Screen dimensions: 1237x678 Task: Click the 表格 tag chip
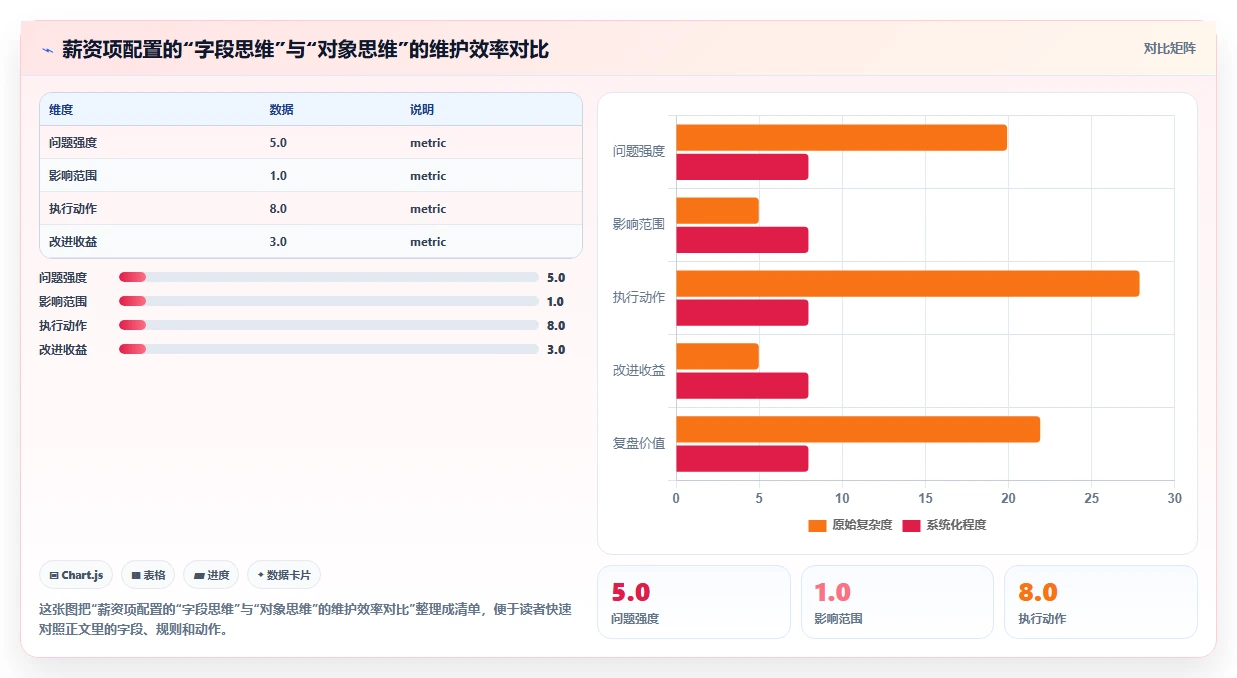point(148,575)
